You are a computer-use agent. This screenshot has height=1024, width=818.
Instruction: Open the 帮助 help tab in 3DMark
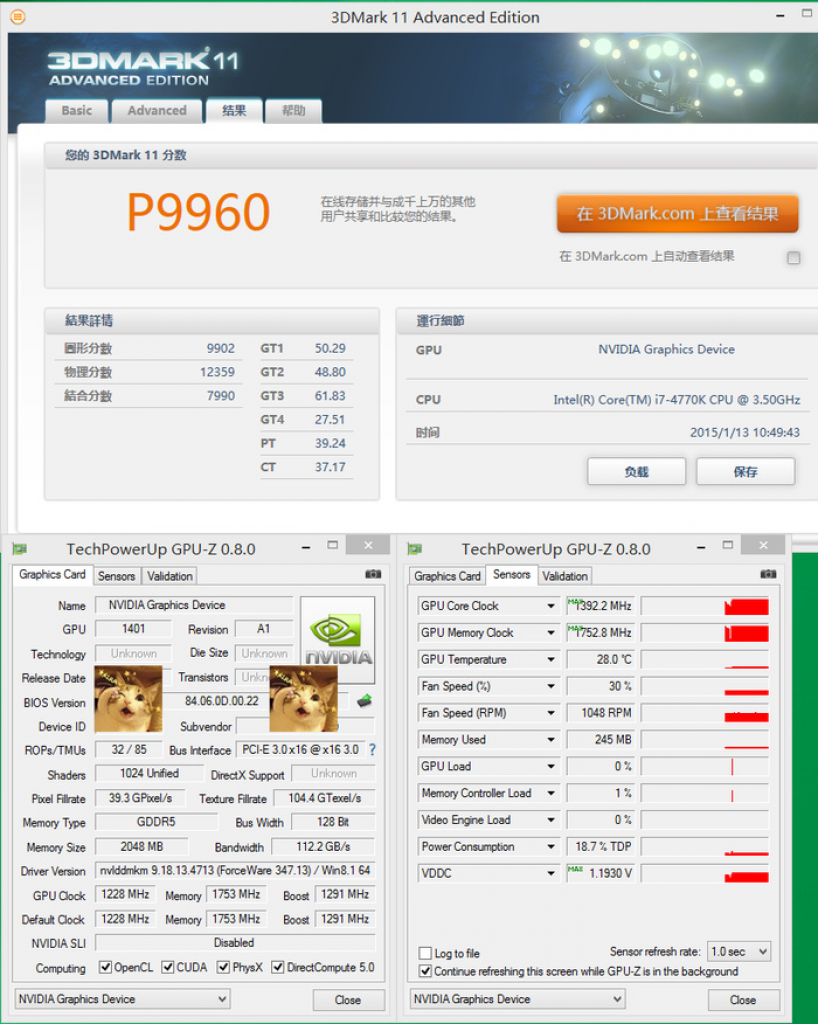293,110
